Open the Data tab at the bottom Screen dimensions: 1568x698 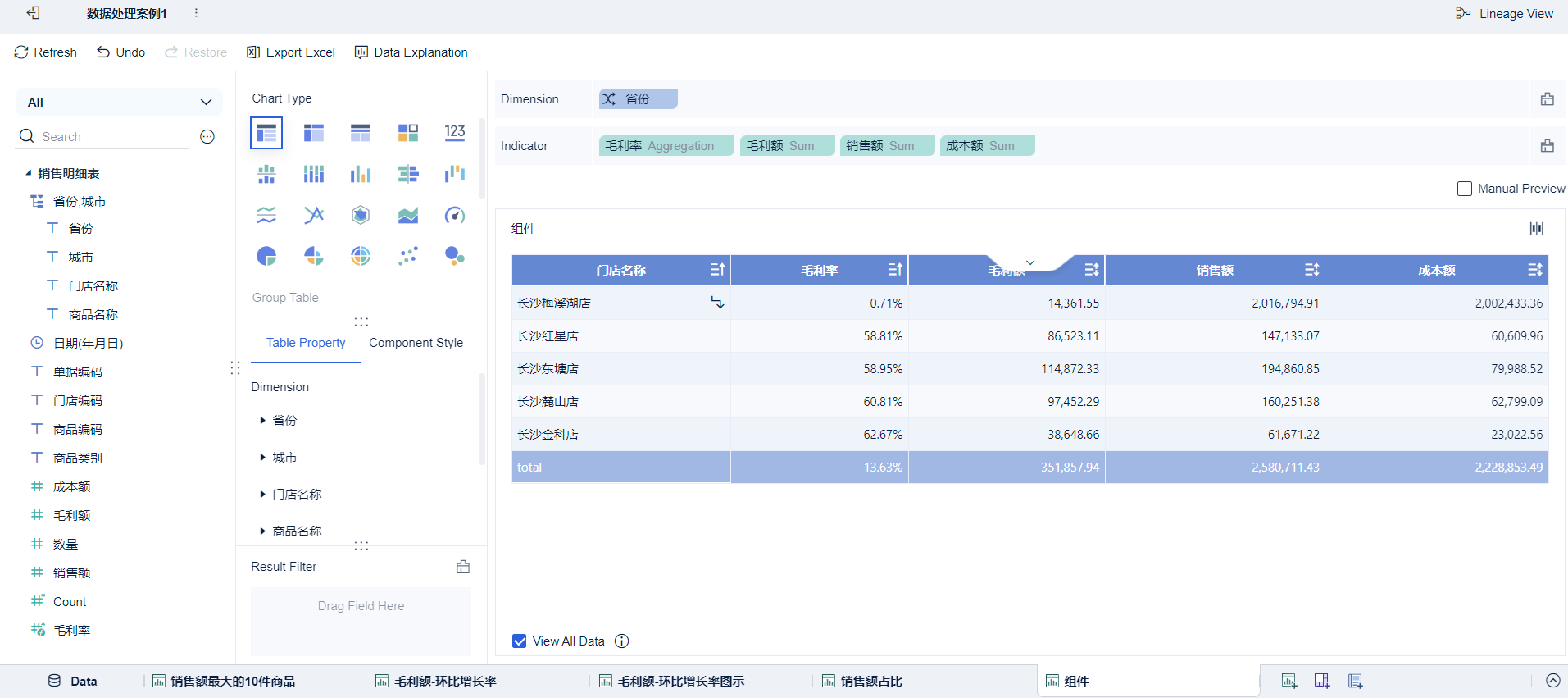click(72, 681)
